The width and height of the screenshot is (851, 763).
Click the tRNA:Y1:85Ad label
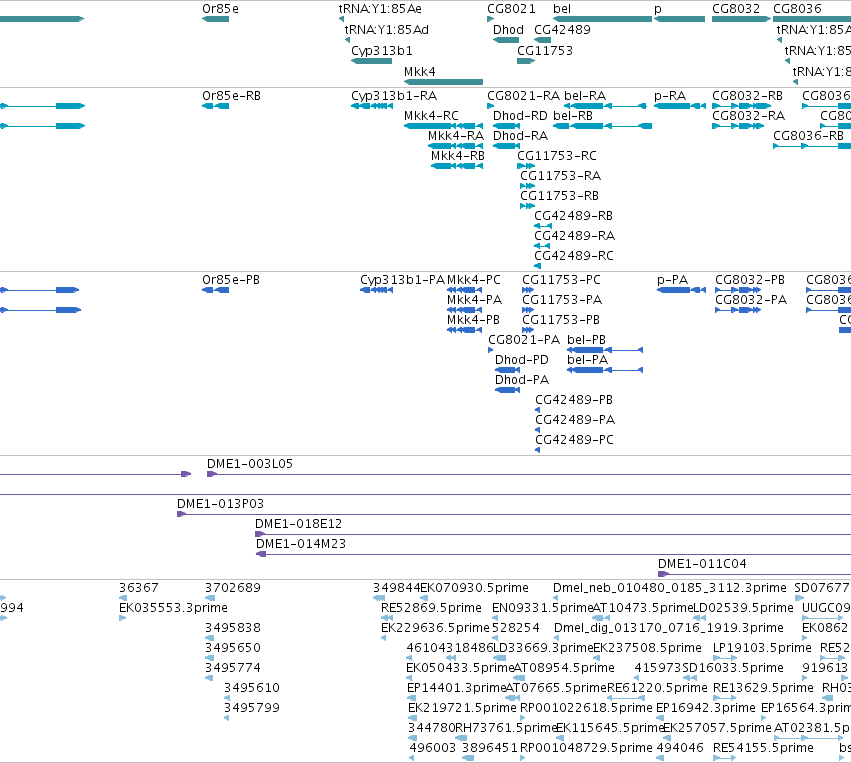[x=386, y=30]
